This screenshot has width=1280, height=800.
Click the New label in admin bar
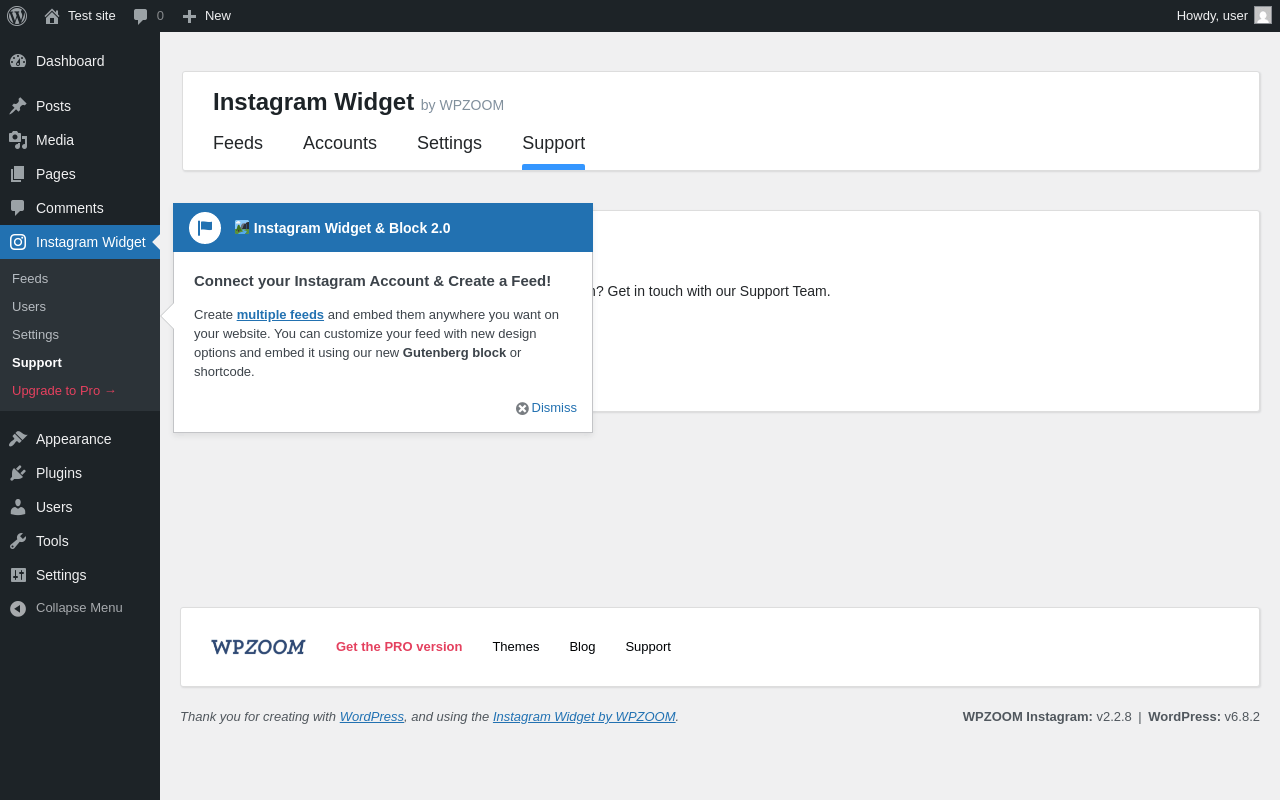click(218, 16)
